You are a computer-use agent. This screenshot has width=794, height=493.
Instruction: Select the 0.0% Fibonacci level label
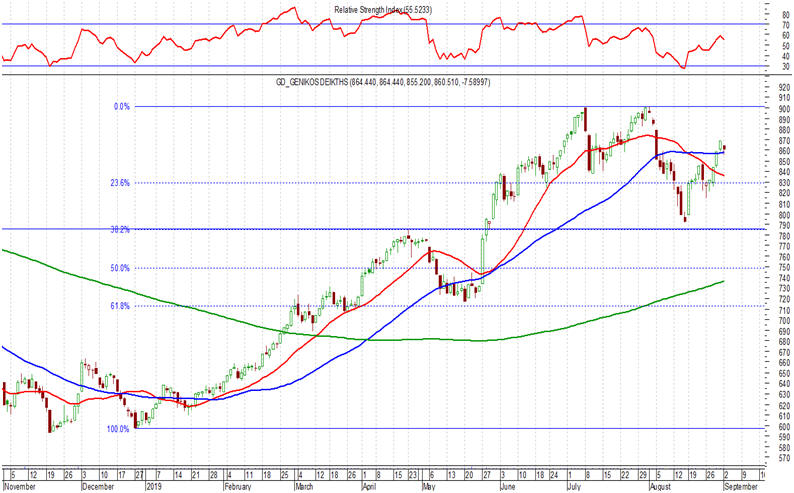point(122,107)
